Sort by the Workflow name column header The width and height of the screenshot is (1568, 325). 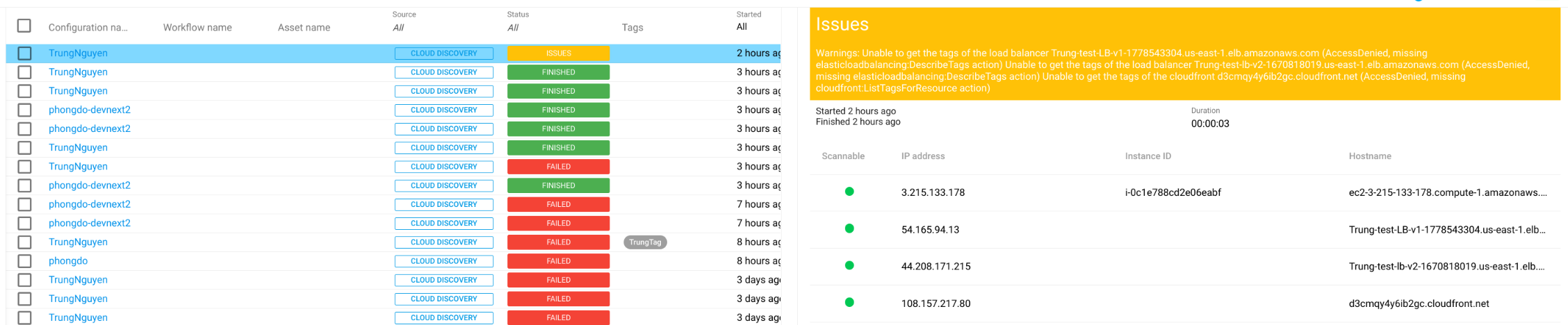pyautogui.click(x=197, y=28)
